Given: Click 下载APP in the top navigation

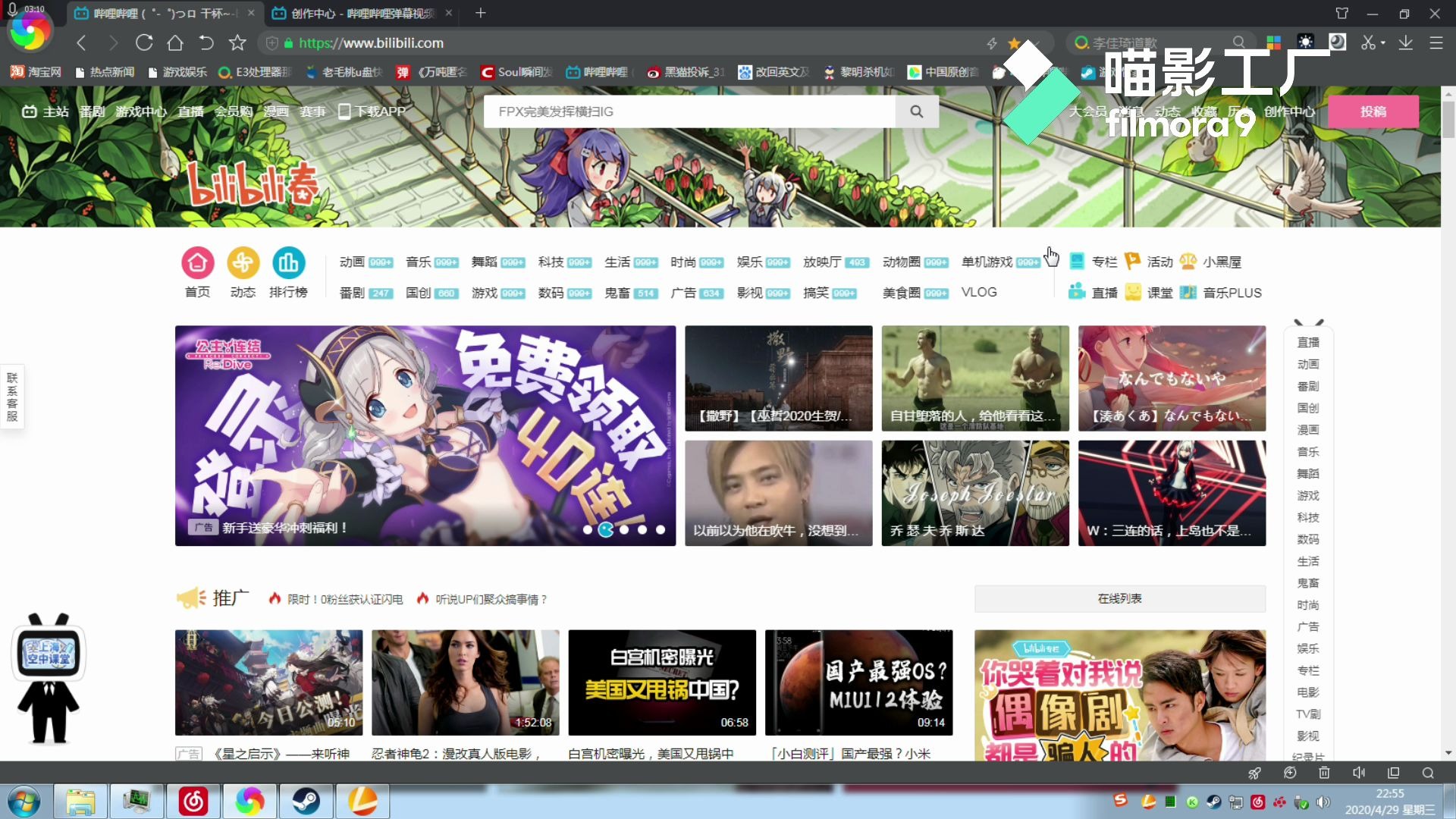Looking at the screenshot, I should pyautogui.click(x=372, y=111).
